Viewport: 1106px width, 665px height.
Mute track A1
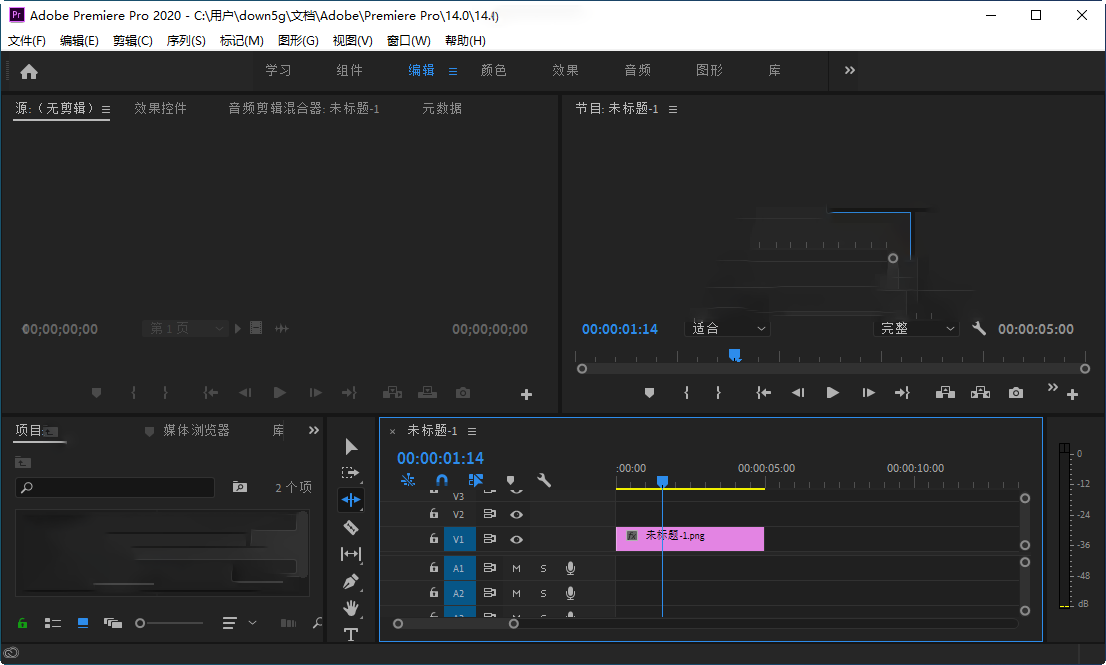click(516, 568)
